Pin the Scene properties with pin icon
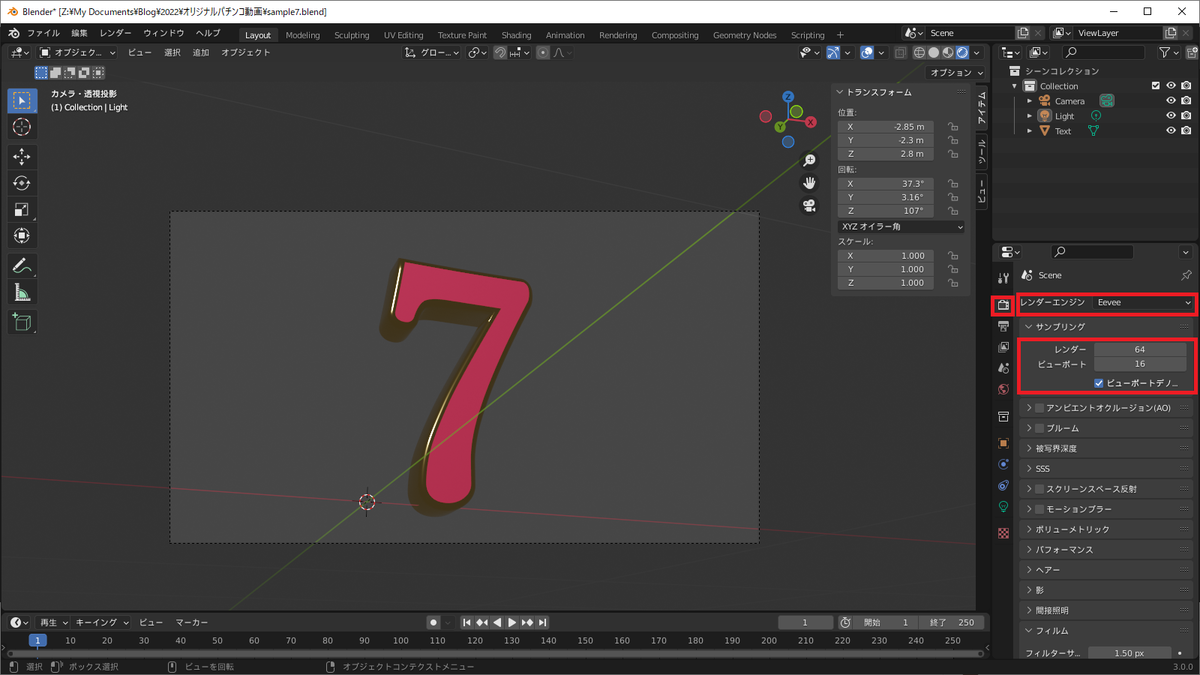 click(1186, 275)
